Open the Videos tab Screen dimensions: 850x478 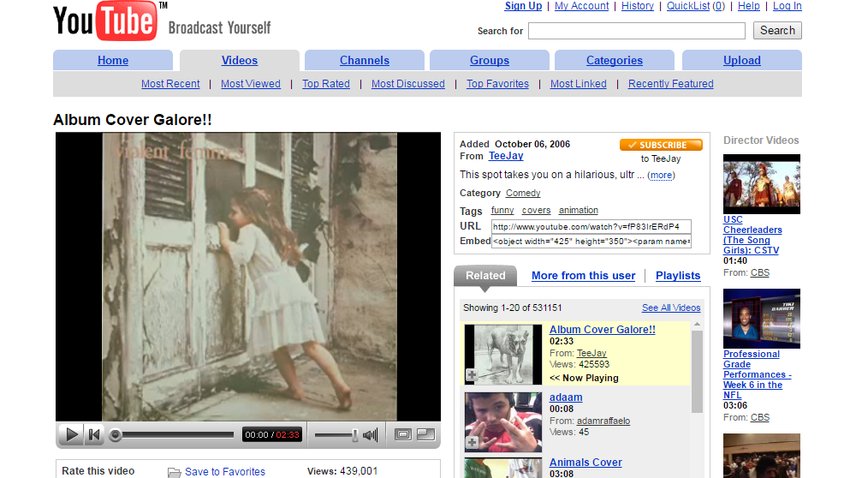coord(240,60)
